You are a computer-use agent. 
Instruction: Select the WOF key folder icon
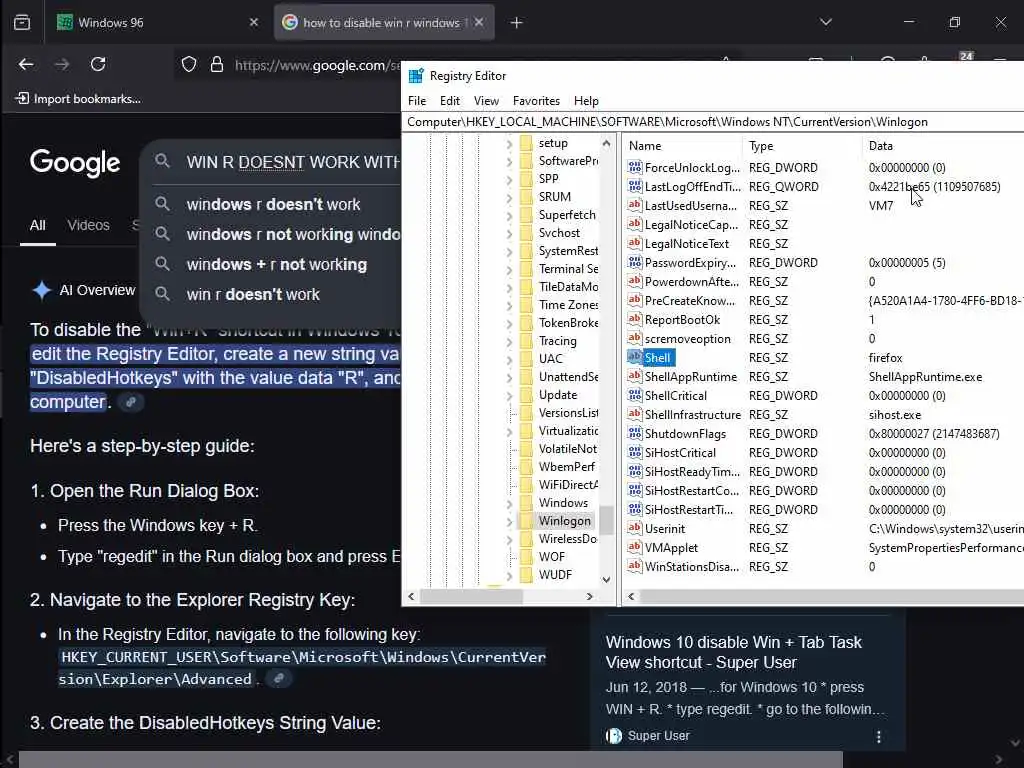click(x=526, y=557)
